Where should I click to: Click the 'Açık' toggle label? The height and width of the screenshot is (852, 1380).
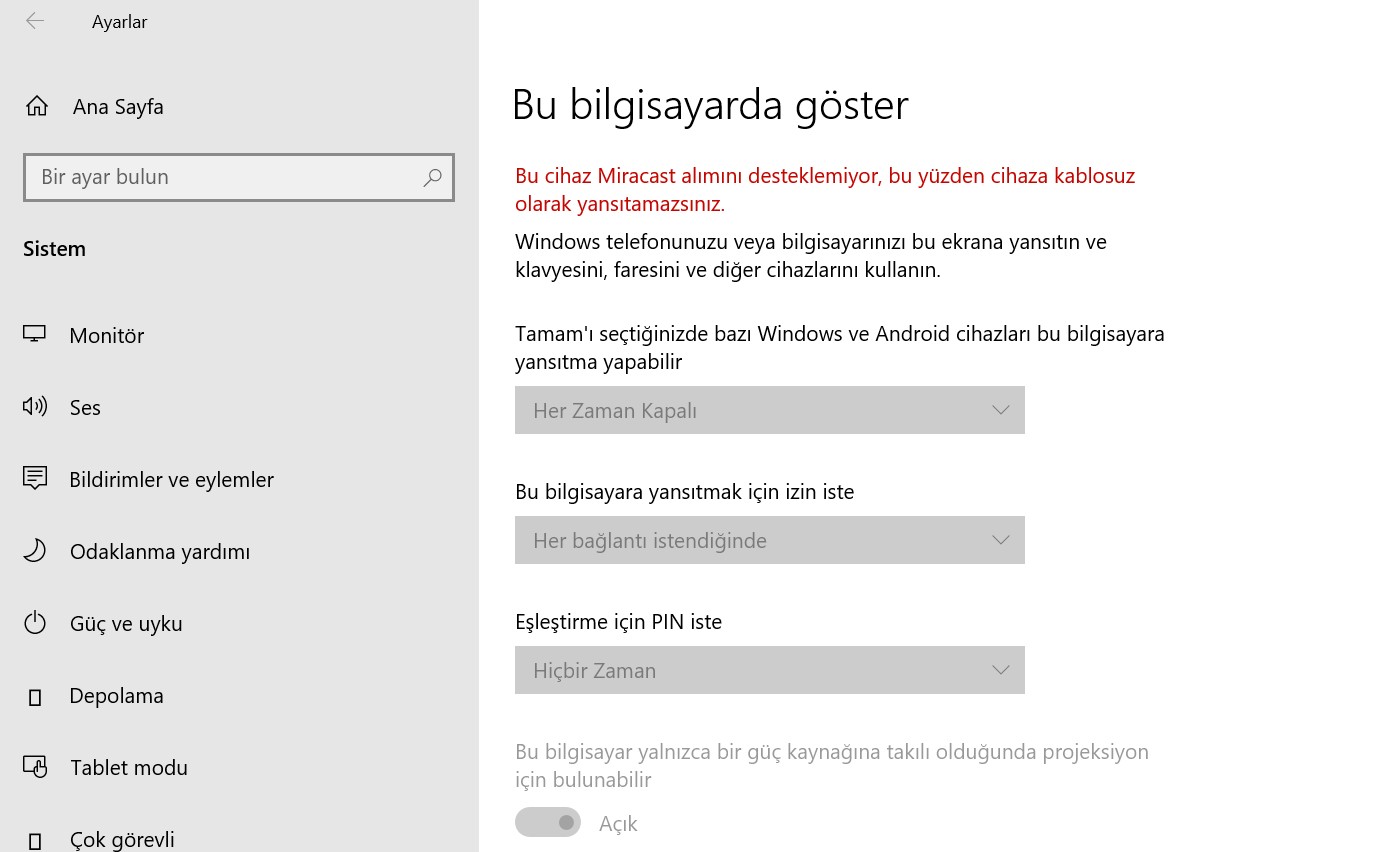[x=618, y=824]
